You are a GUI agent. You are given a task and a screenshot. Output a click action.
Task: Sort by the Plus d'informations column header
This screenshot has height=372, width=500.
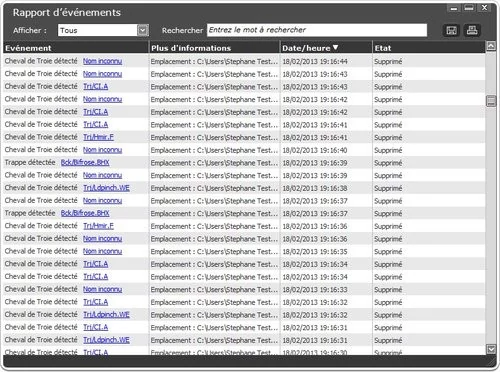pyautogui.click(x=214, y=48)
